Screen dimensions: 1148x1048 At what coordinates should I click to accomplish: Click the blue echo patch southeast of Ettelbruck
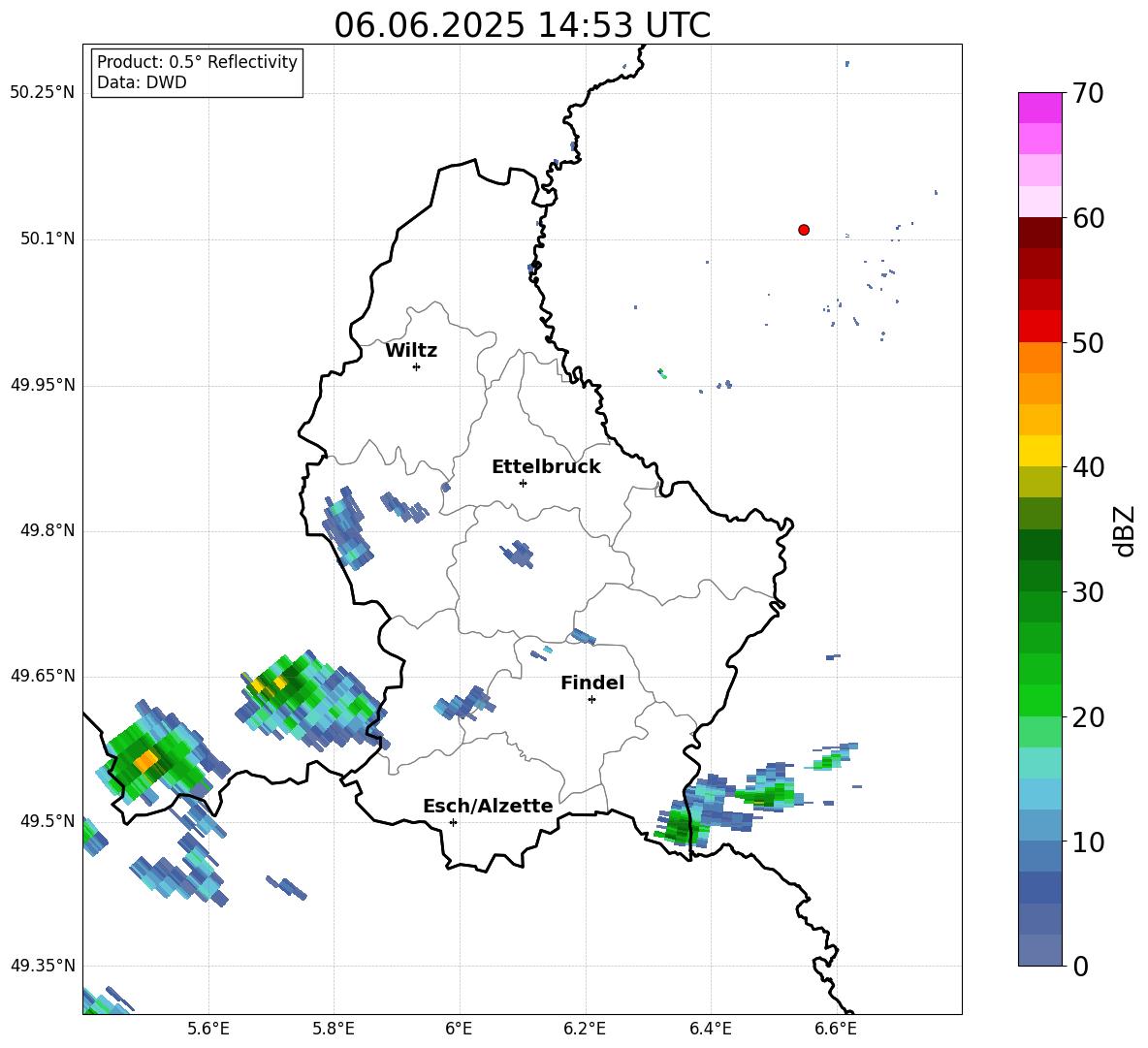click(x=518, y=554)
